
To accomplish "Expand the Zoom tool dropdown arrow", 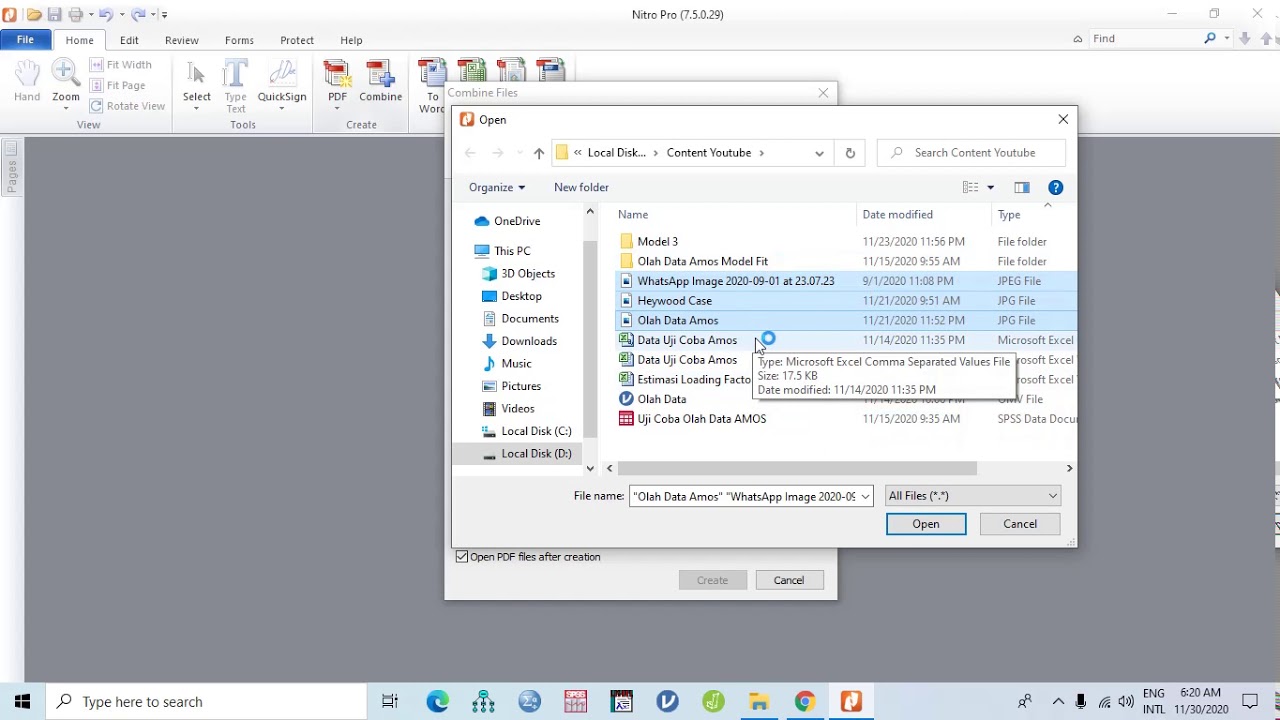I will [x=65, y=109].
